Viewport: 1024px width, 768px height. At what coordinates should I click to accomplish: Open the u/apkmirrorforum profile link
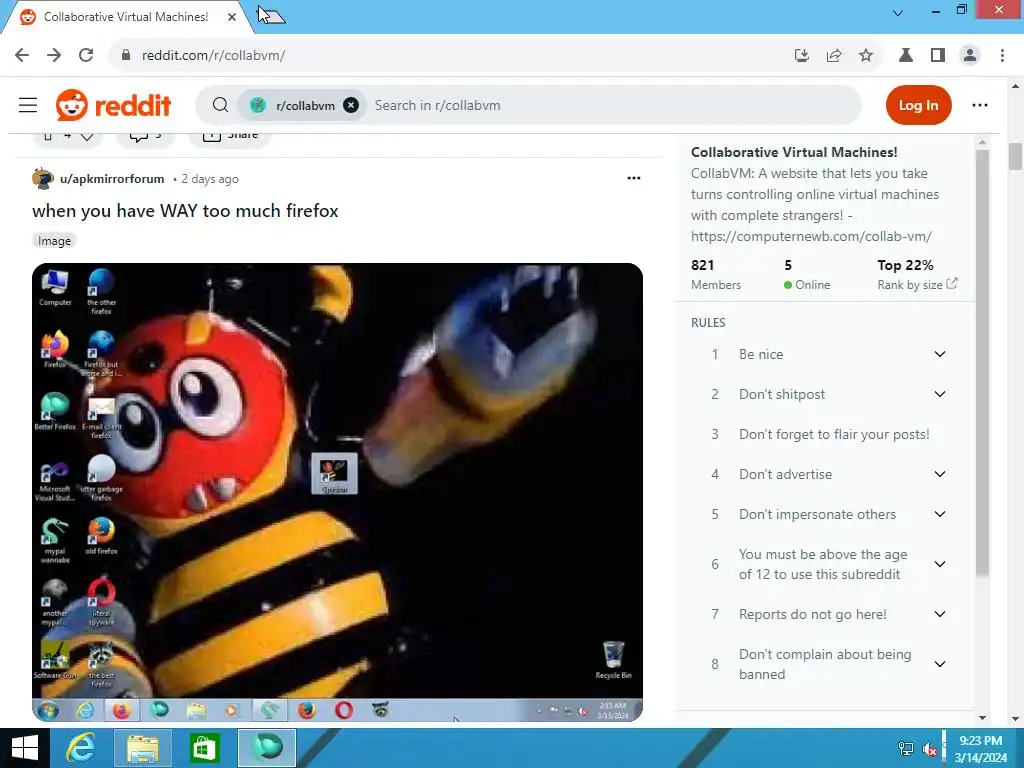point(112,178)
